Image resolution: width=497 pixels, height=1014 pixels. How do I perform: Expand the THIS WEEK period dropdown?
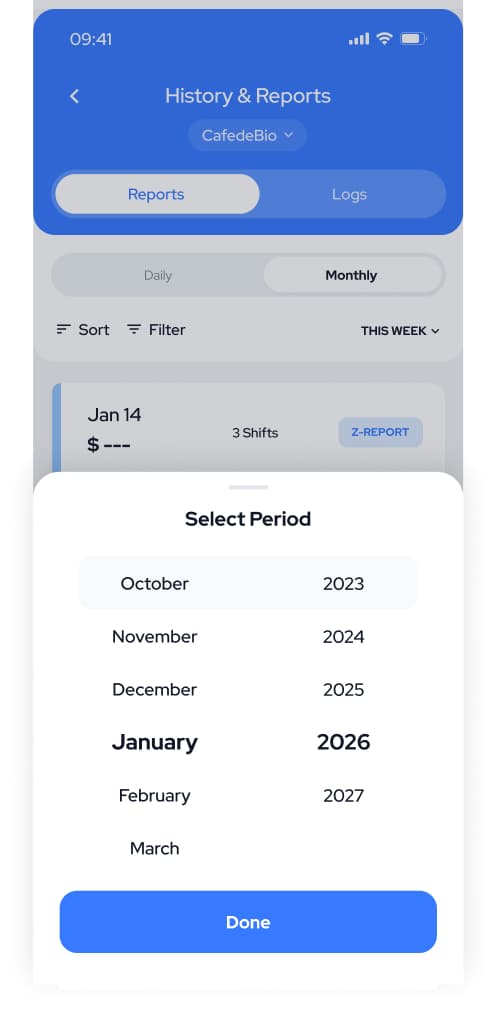click(400, 331)
